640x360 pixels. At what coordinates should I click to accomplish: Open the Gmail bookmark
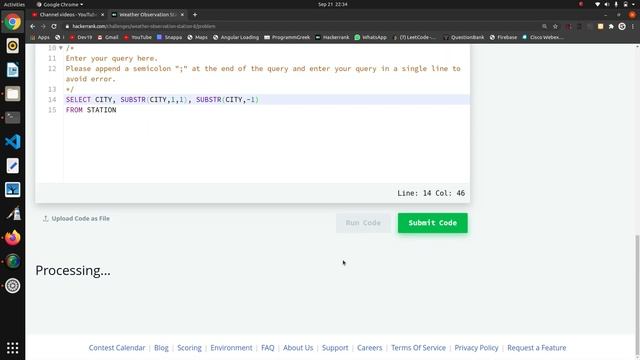[108, 37]
